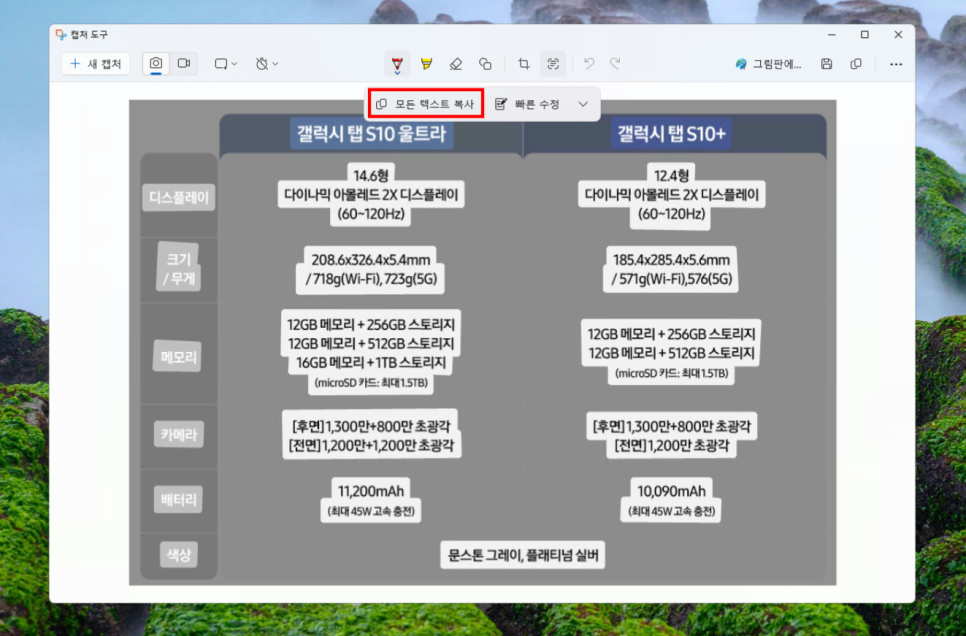Click the '색상' row label
966x636 pixels.
coord(179,555)
